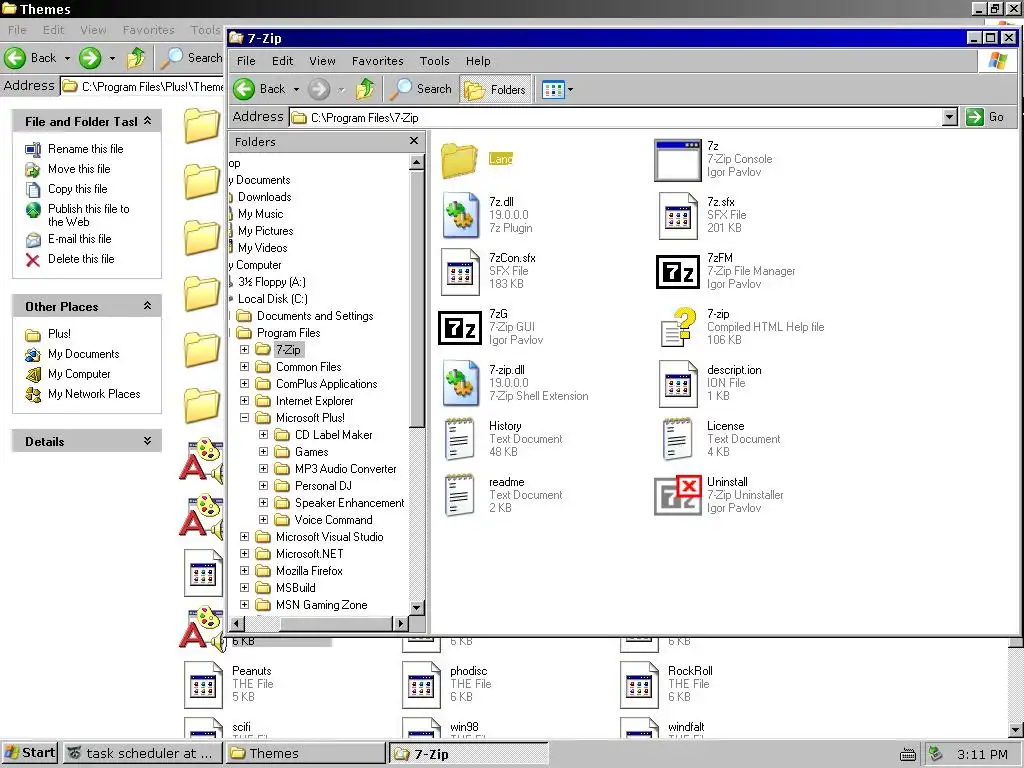
Task: Collapse the Microsoft Plus! tree node
Action: pyautogui.click(x=244, y=418)
